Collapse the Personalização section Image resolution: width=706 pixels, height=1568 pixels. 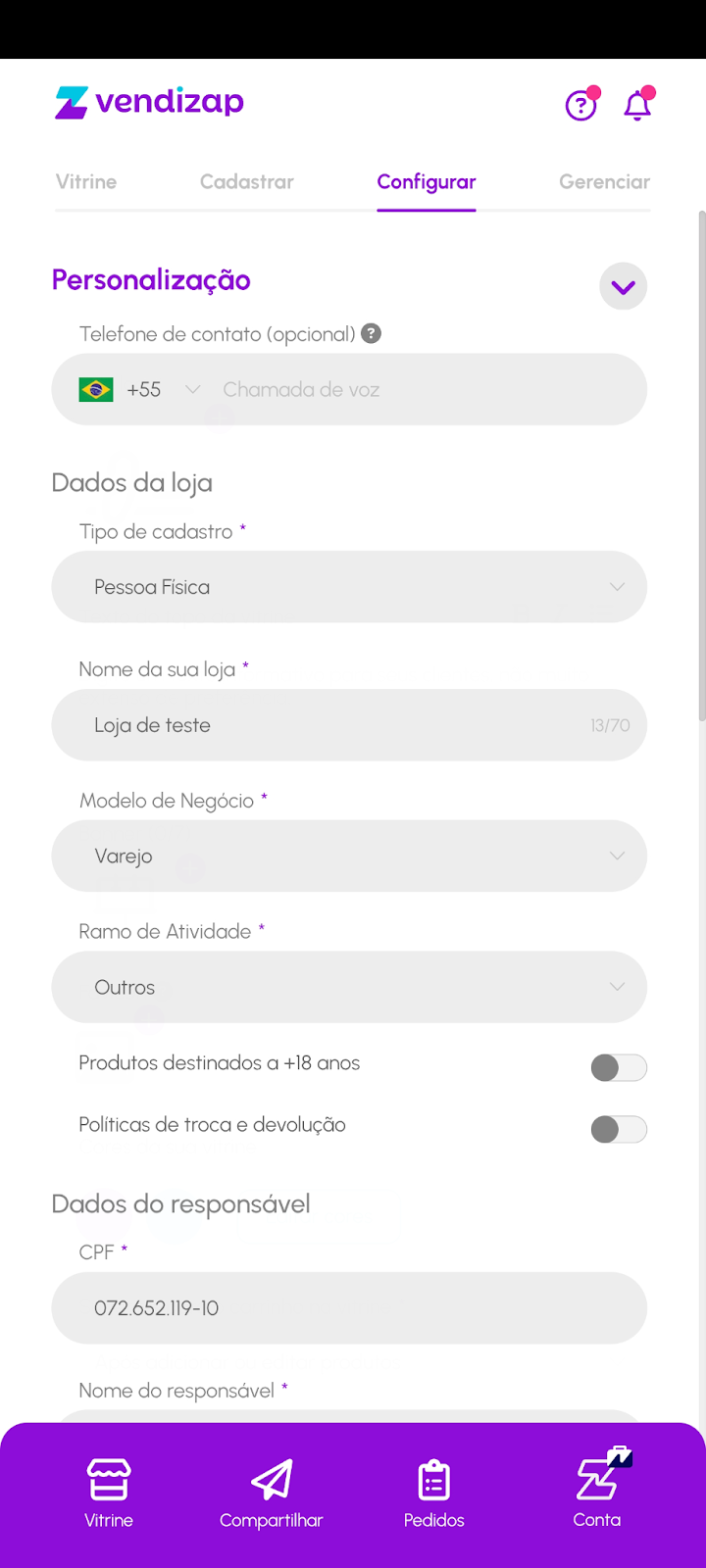[x=623, y=287]
